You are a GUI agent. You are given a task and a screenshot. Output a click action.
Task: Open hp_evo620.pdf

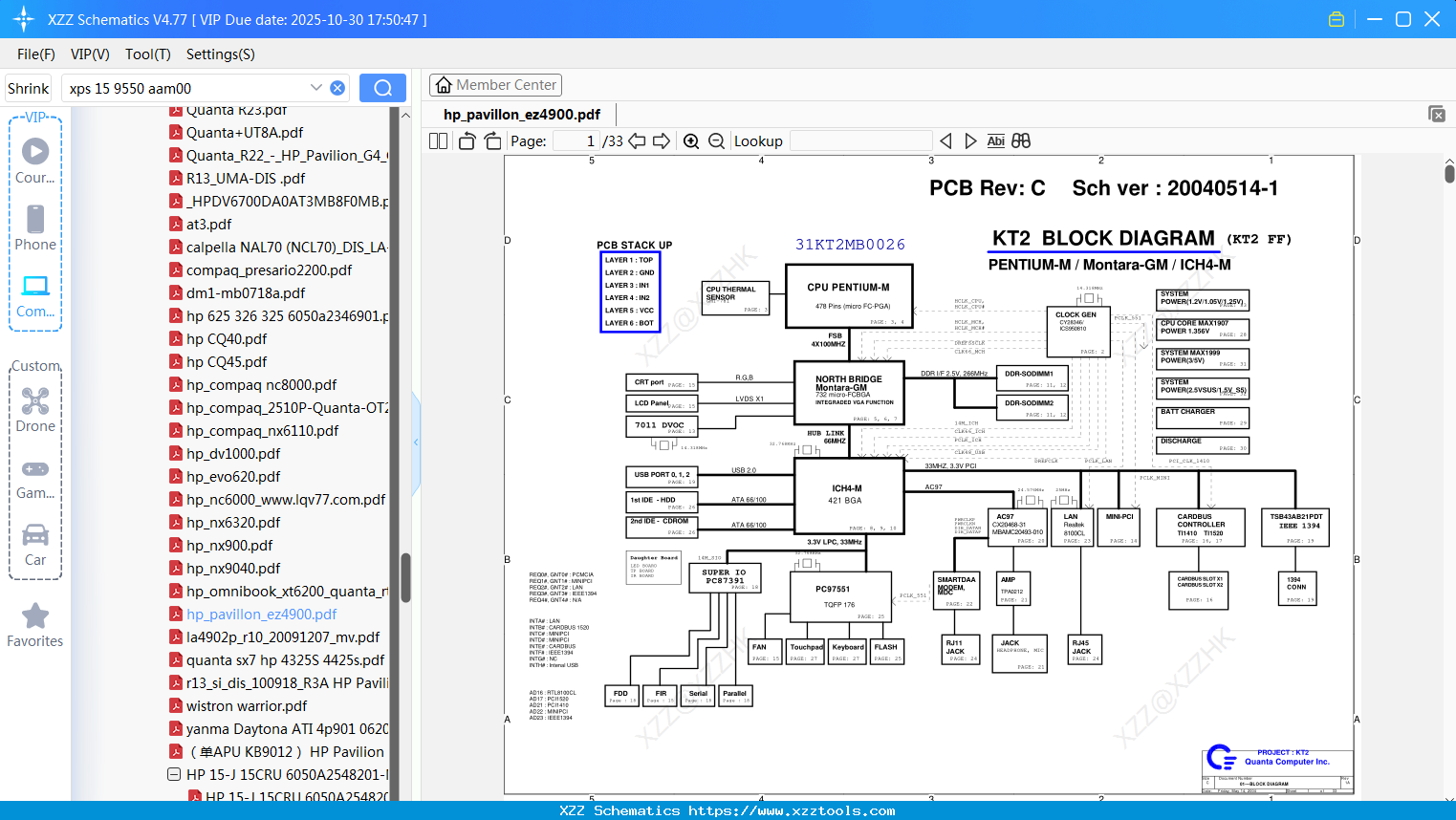click(233, 477)
